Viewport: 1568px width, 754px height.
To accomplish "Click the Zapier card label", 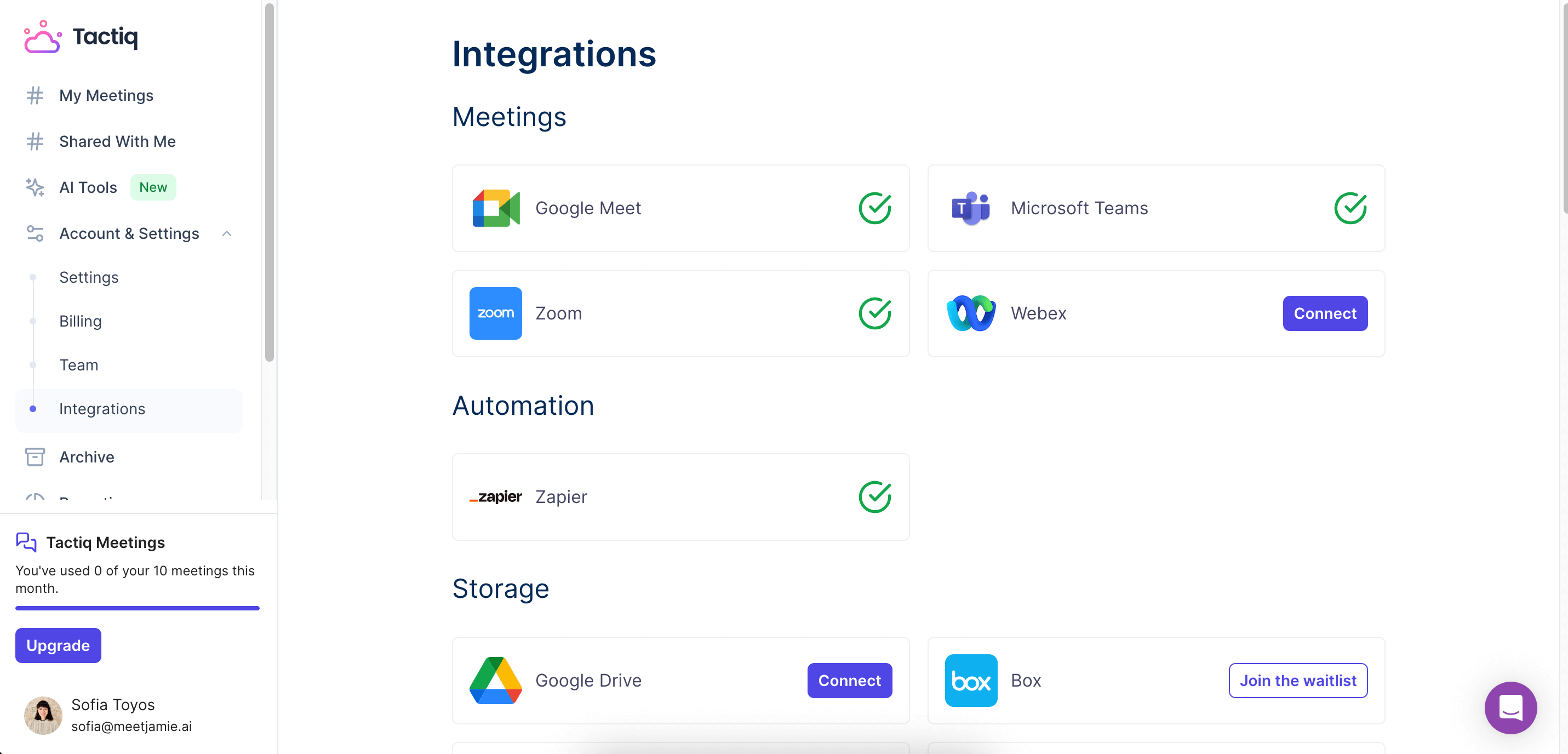I will click(x=560, y=497).
